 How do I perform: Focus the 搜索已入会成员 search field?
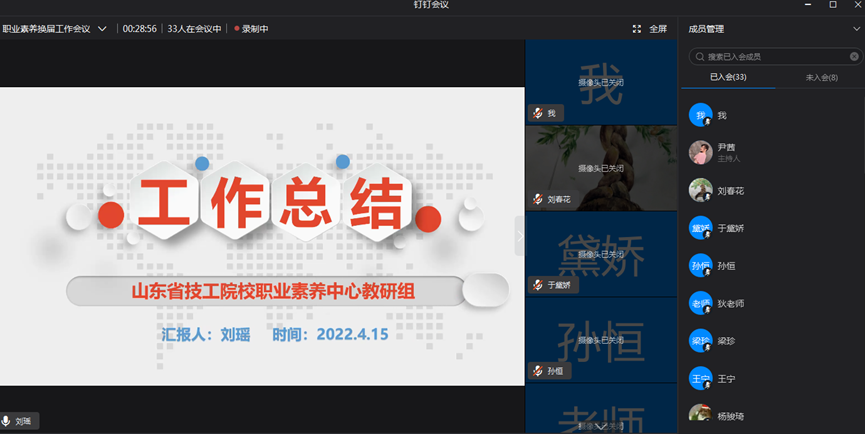(x=776, y=56)
